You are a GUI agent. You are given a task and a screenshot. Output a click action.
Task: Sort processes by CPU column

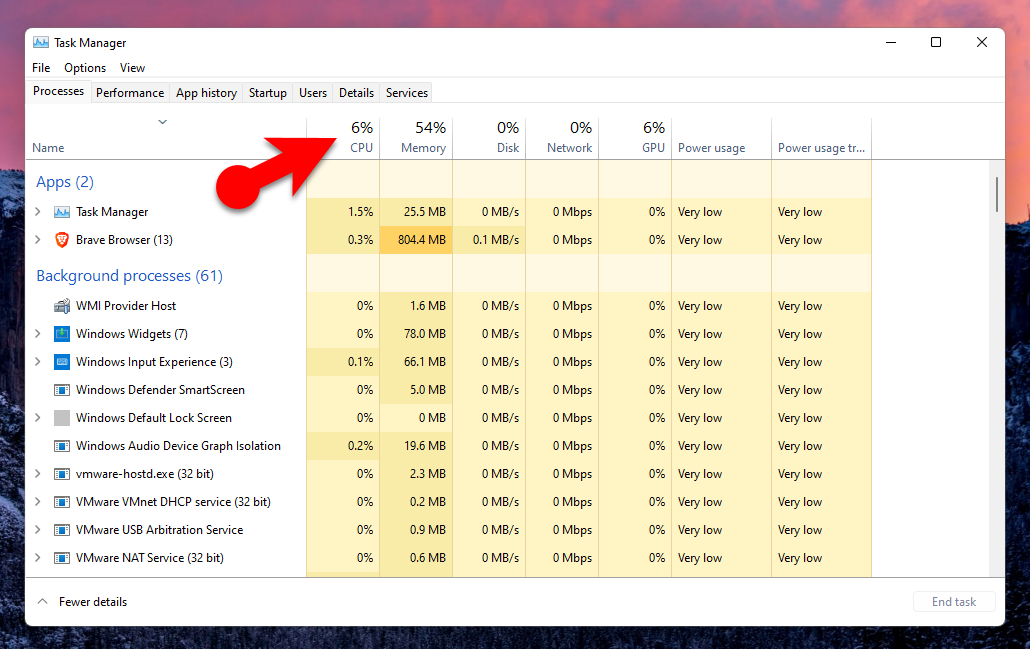pyautogui.click(x=344, y=138)
